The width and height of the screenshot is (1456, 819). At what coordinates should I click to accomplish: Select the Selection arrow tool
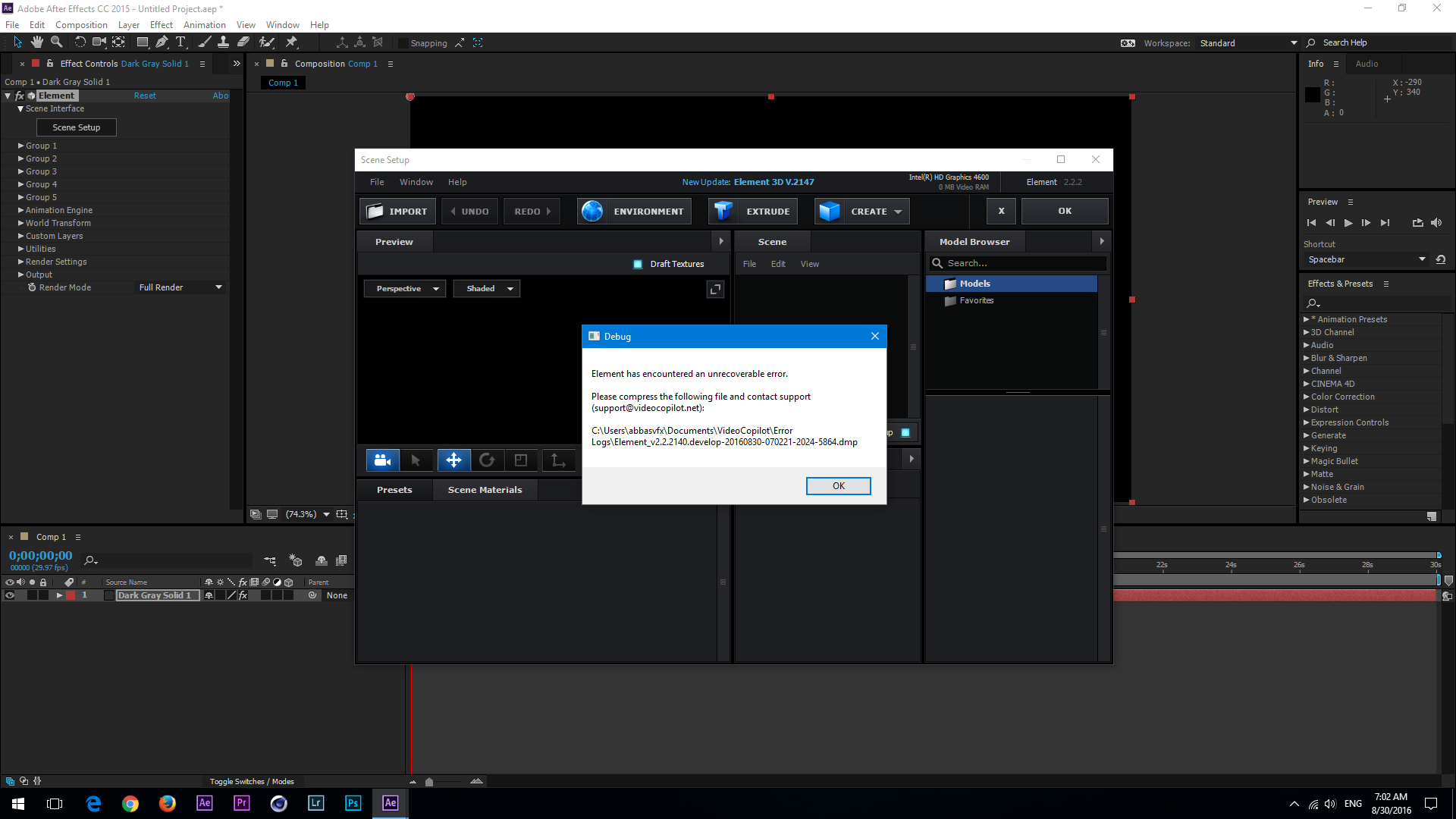tap(18, 42)
